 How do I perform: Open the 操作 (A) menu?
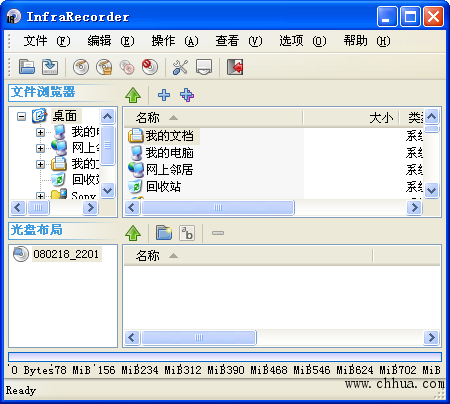click(175, 41)
